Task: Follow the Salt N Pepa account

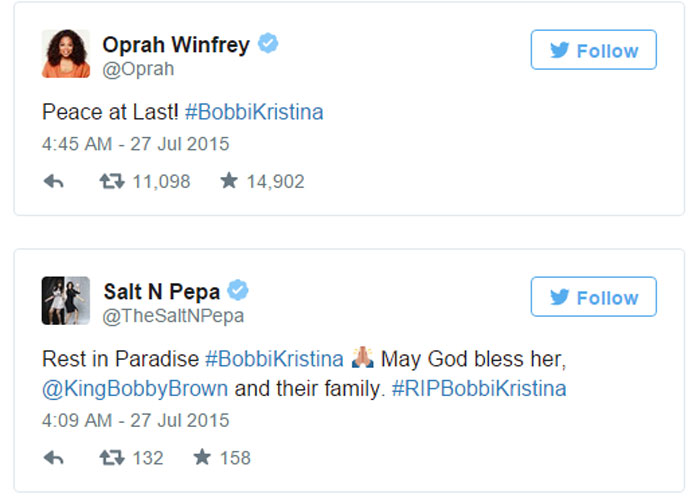Action: click(593, 297)
